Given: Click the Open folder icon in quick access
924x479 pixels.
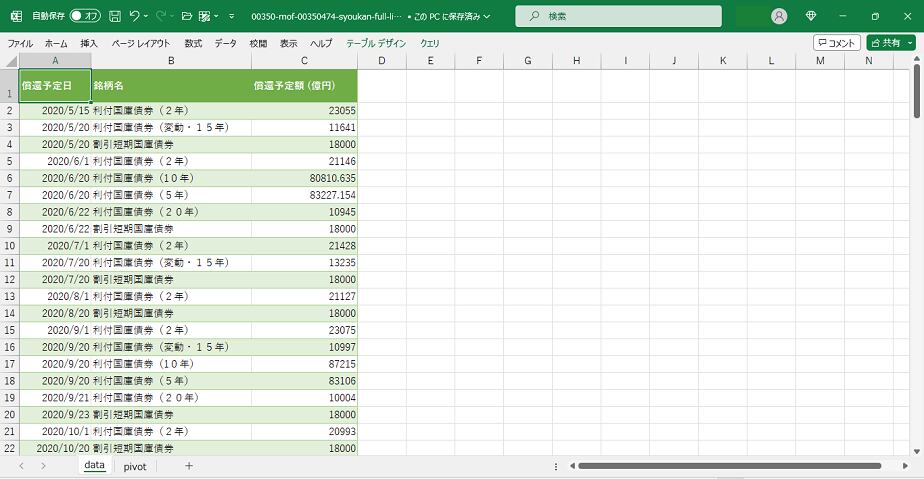Looking at the screenshot, I should (184, 16).
